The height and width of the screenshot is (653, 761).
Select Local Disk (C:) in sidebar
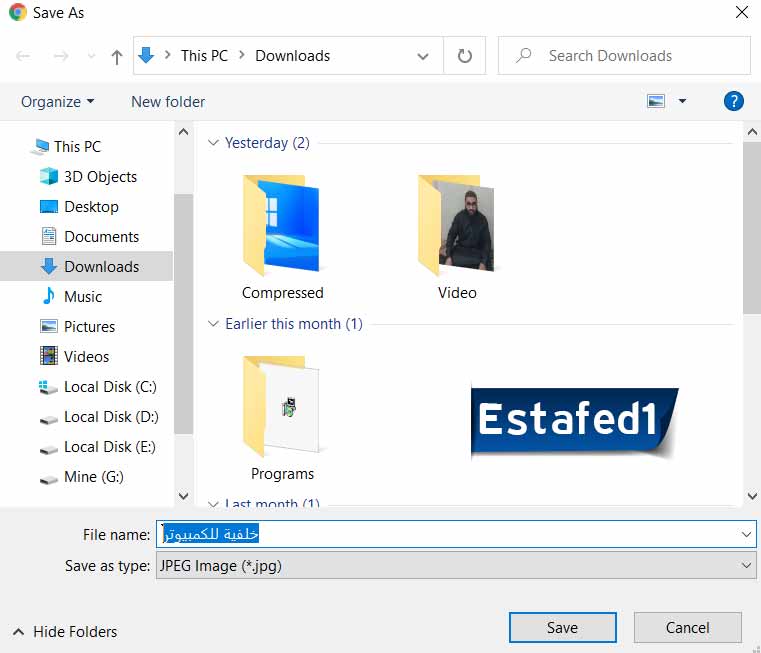tap(110, 387)
